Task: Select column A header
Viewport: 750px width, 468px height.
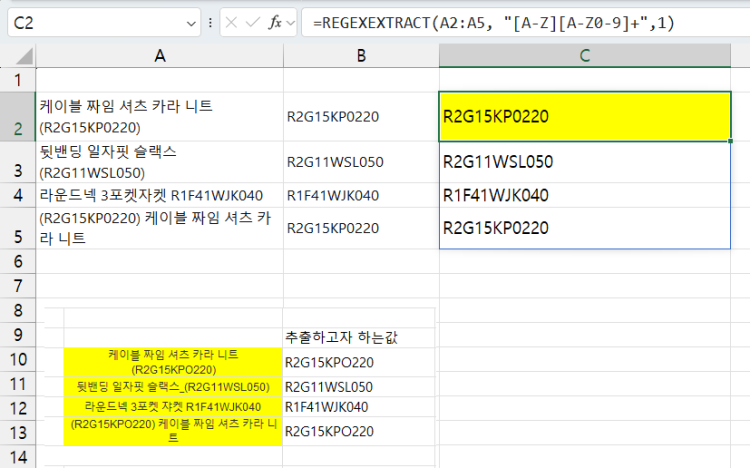Action: click(160, 56)
